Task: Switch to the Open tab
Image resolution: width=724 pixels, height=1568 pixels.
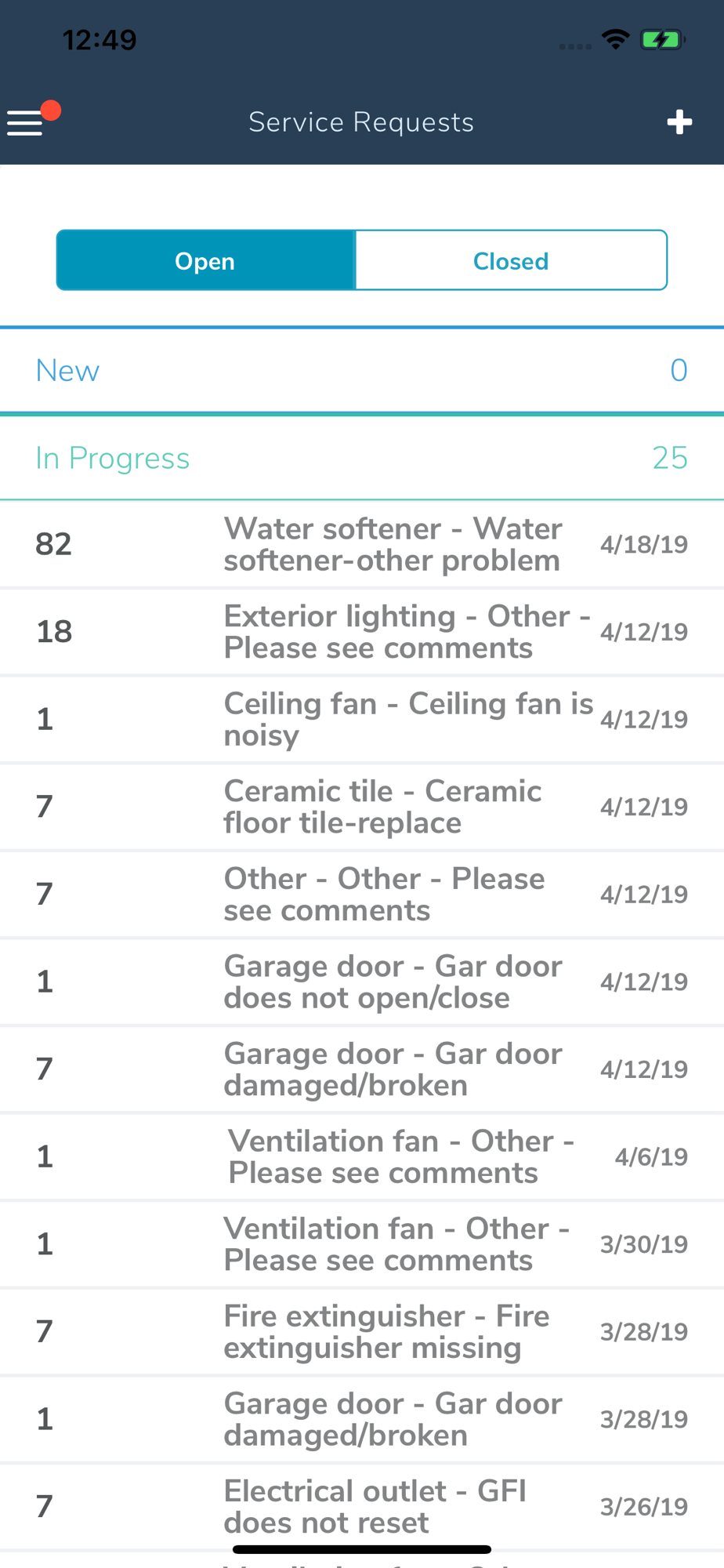Action: [205, 260]
